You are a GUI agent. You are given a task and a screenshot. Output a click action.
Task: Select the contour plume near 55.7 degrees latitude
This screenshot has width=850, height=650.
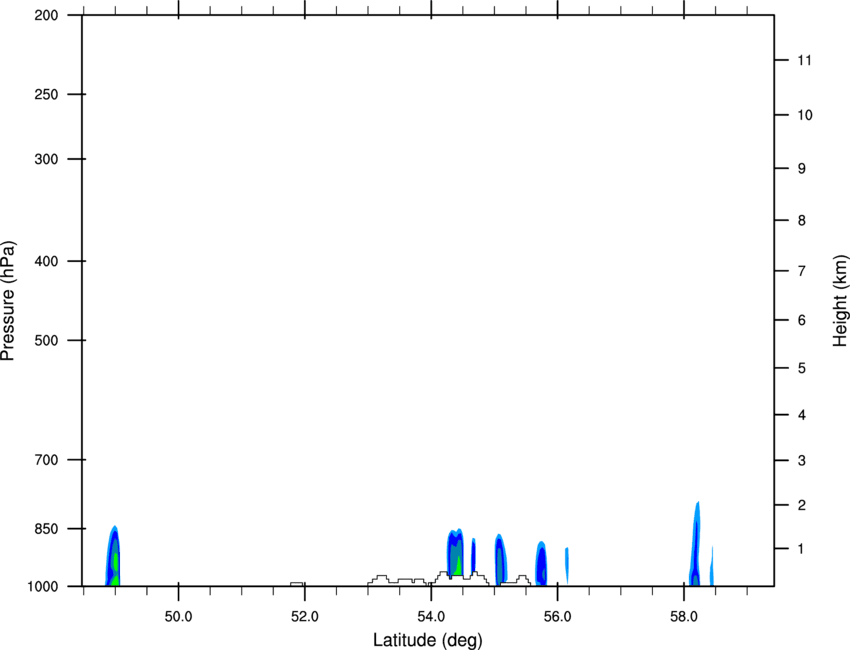click(x=541, y=564)
